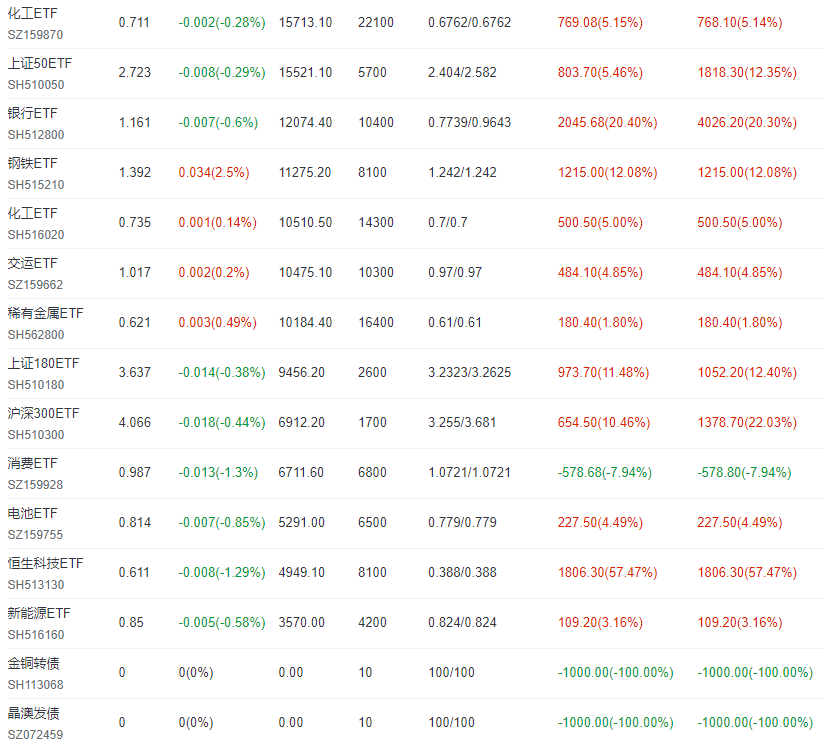824x747 pixels.
Task: Click profit 4026.20(20.30%)
Action: 747,122
